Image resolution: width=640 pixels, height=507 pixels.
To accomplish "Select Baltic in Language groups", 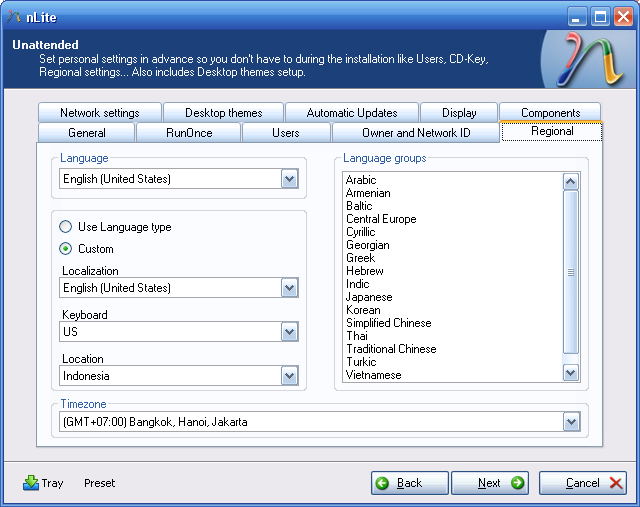I will pyautogui.click(x=359, y=206).
